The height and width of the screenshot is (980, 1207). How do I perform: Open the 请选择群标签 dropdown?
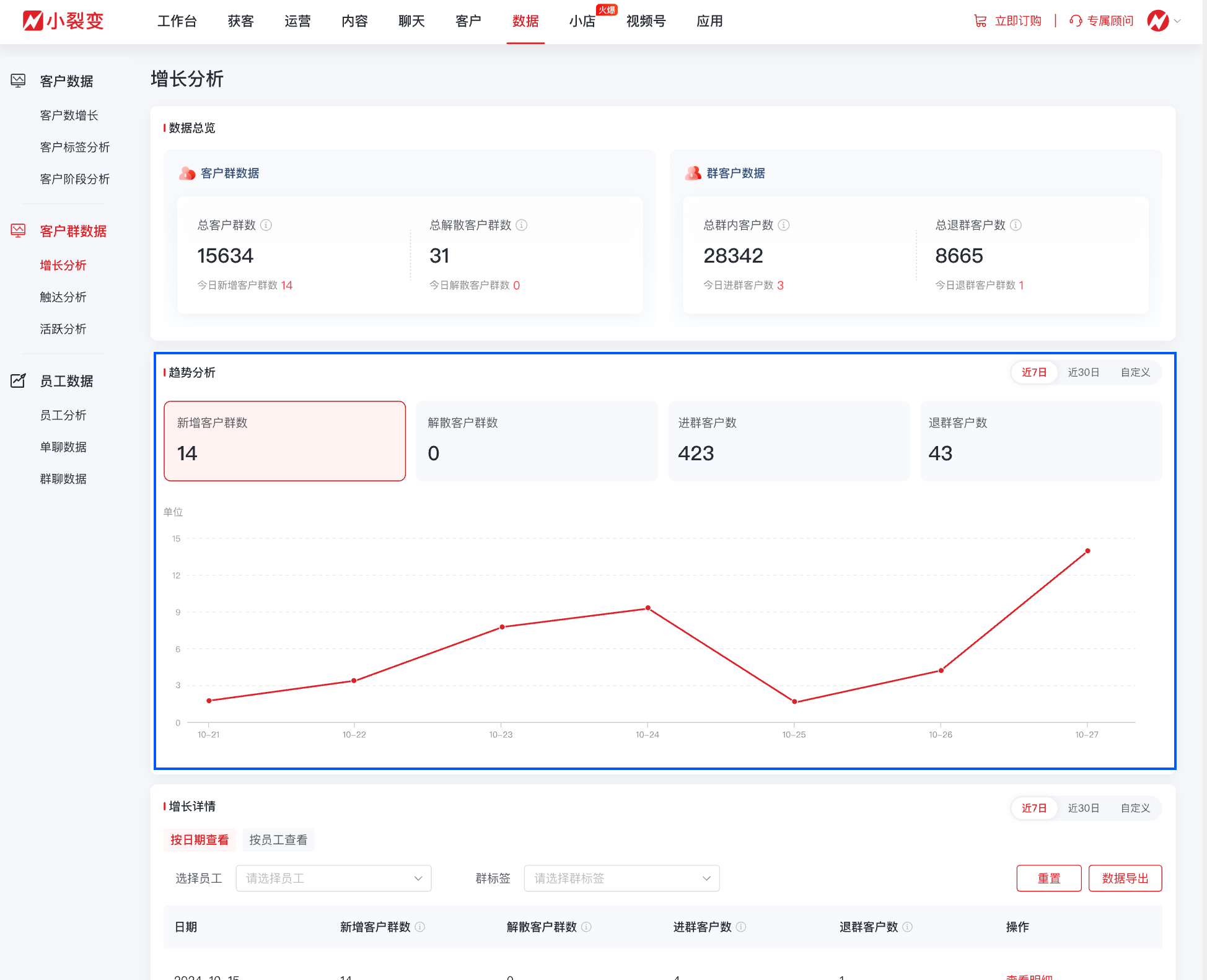click(x=622, y=878)
